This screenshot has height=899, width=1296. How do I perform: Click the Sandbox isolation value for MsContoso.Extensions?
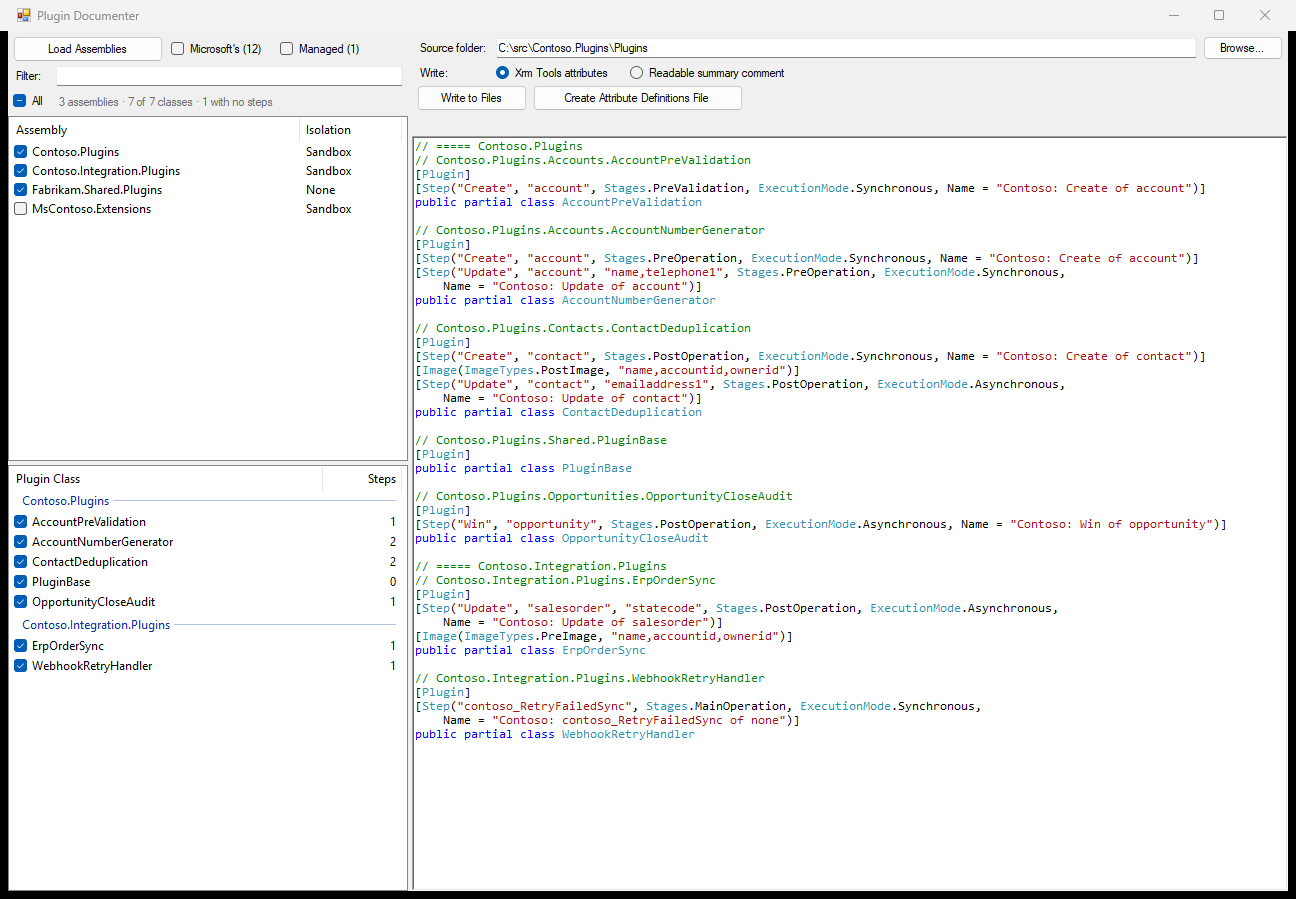point(329,209)
